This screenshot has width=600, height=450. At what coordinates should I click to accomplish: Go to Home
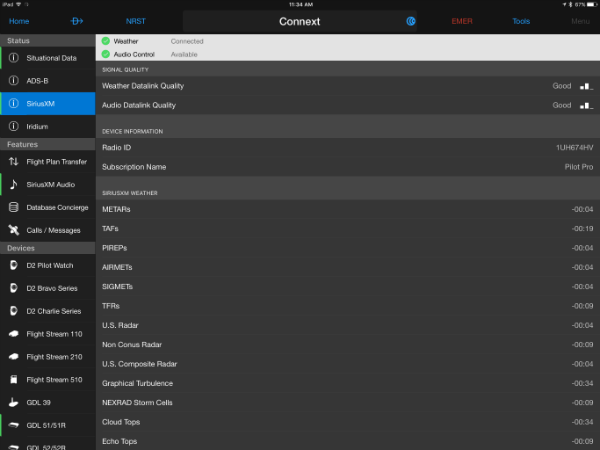pos(19,21)
